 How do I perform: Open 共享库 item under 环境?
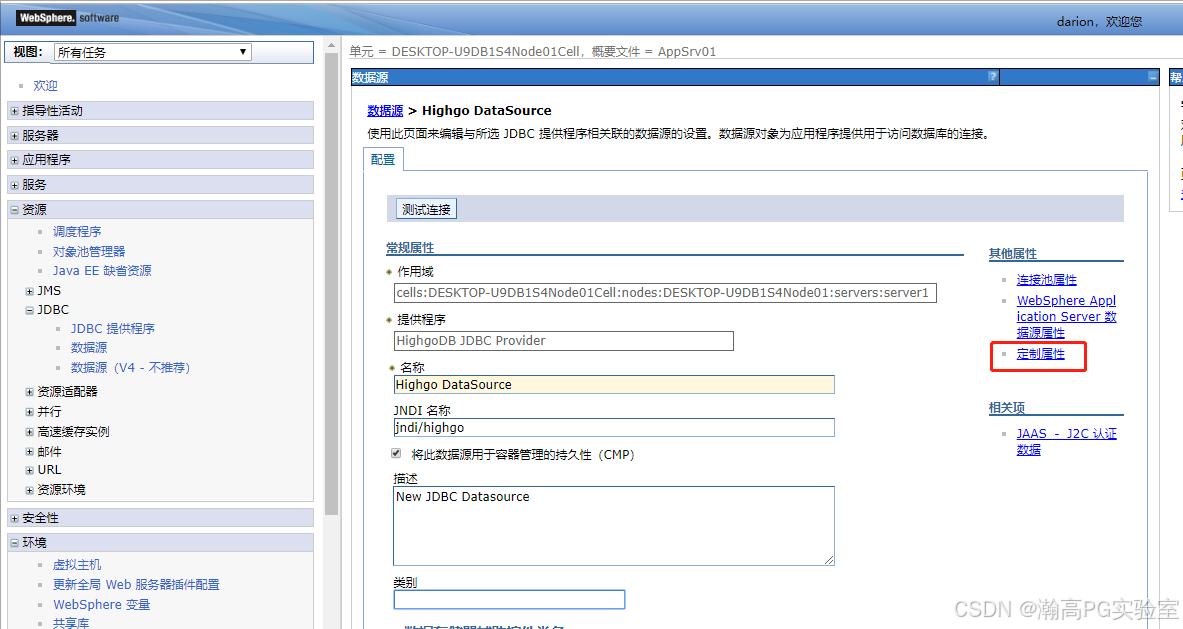(x=71, y=623)
